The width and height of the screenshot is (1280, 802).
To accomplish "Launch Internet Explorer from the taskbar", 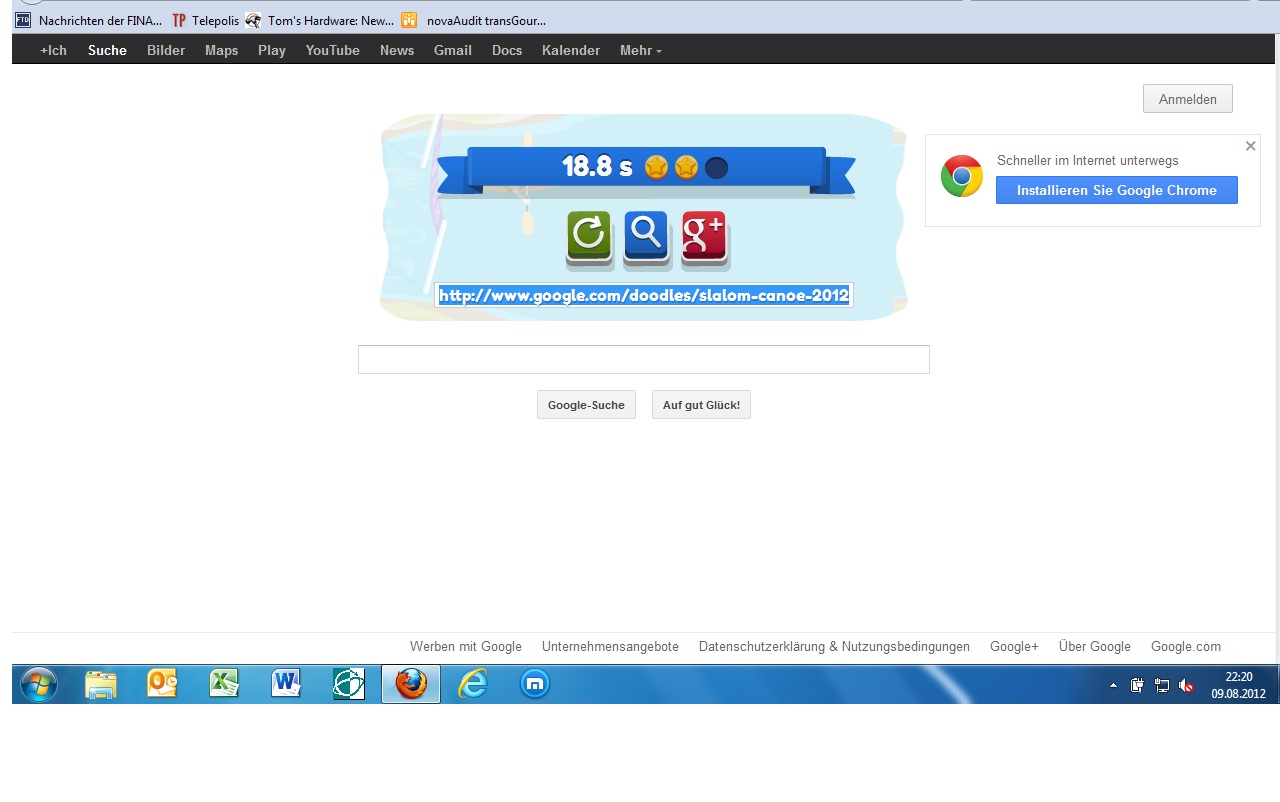I will [x=472, y=684].
